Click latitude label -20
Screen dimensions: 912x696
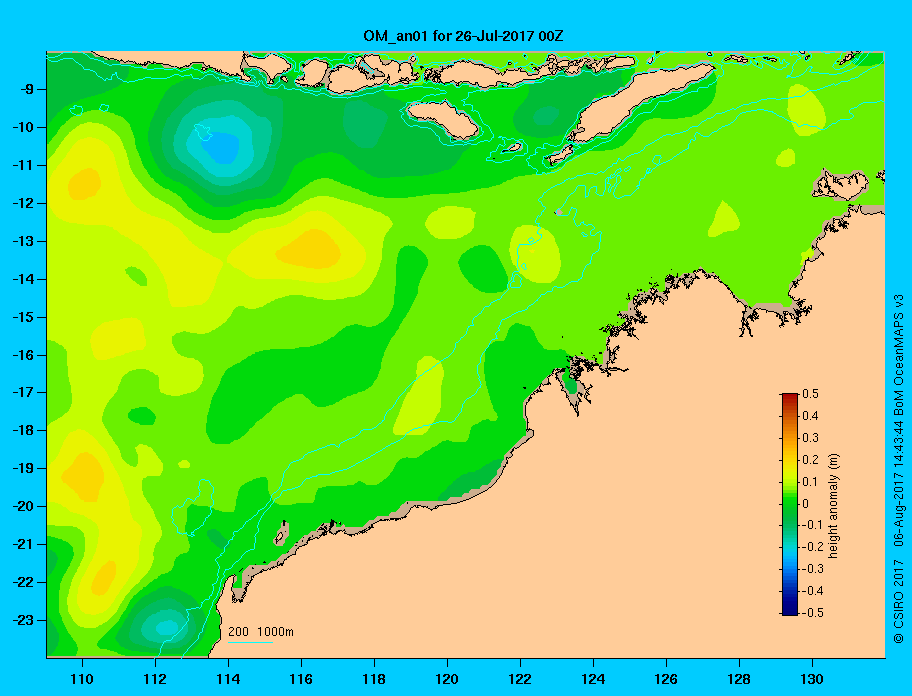click(22, 506)
